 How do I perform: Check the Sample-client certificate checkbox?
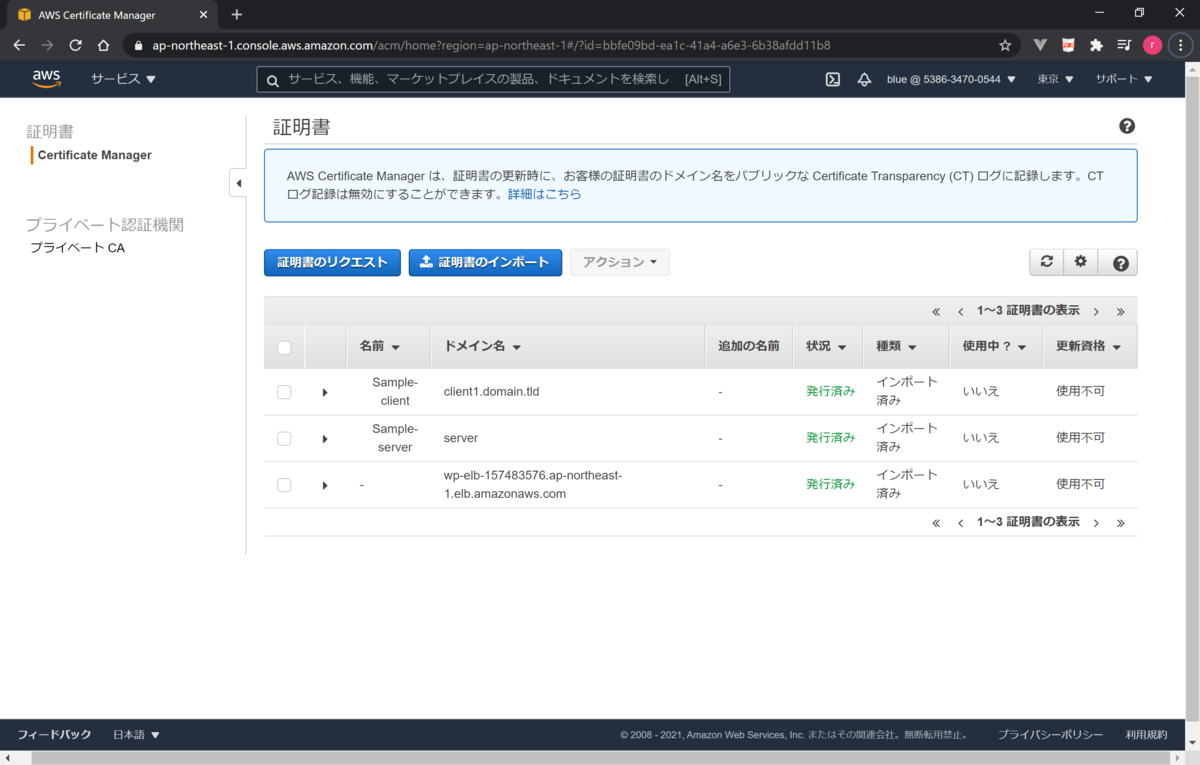point(284,392)
